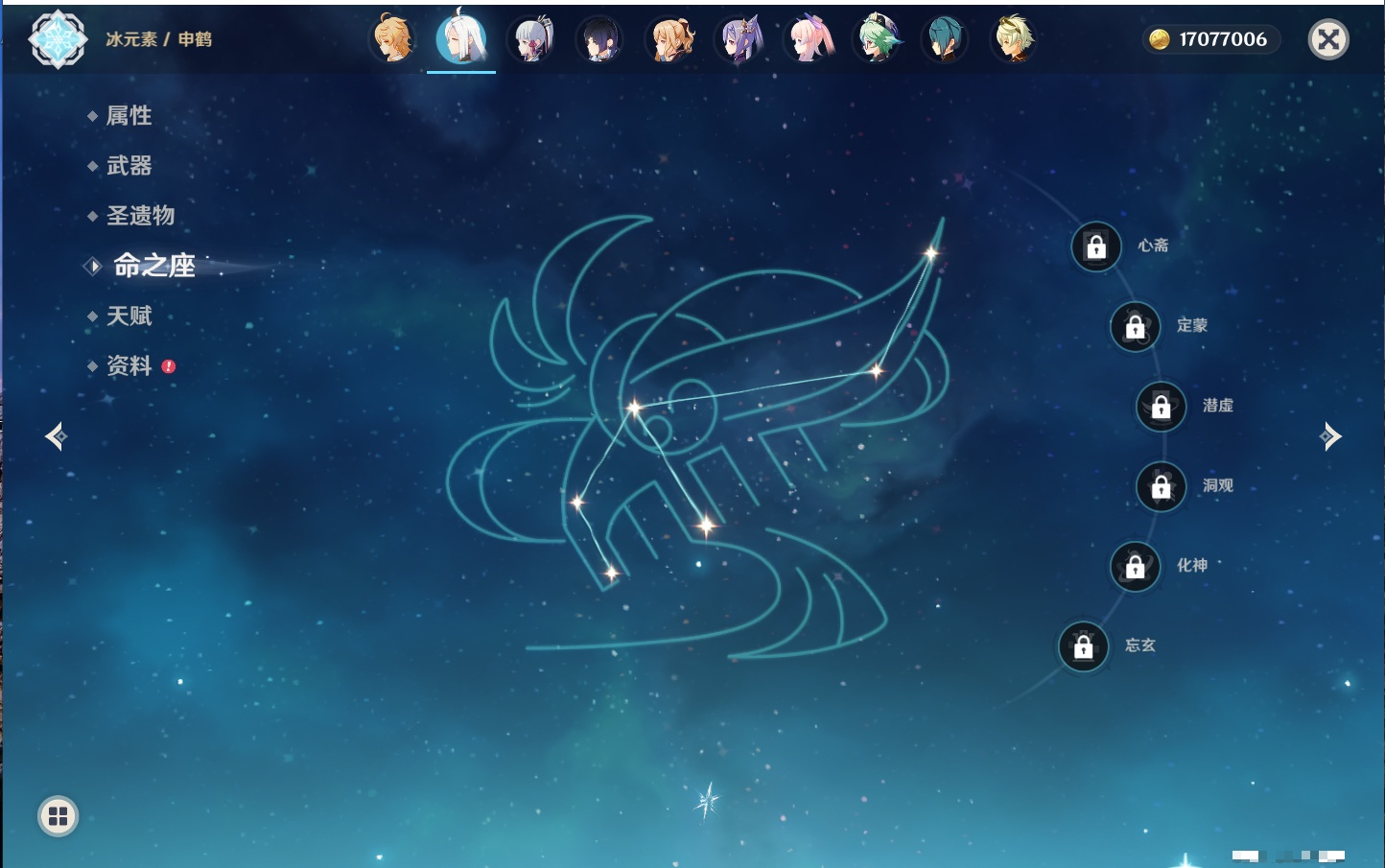Open the locked 忘玄 constellation node
Screen dimensions: 1385x868
[x=1084, y=647]
